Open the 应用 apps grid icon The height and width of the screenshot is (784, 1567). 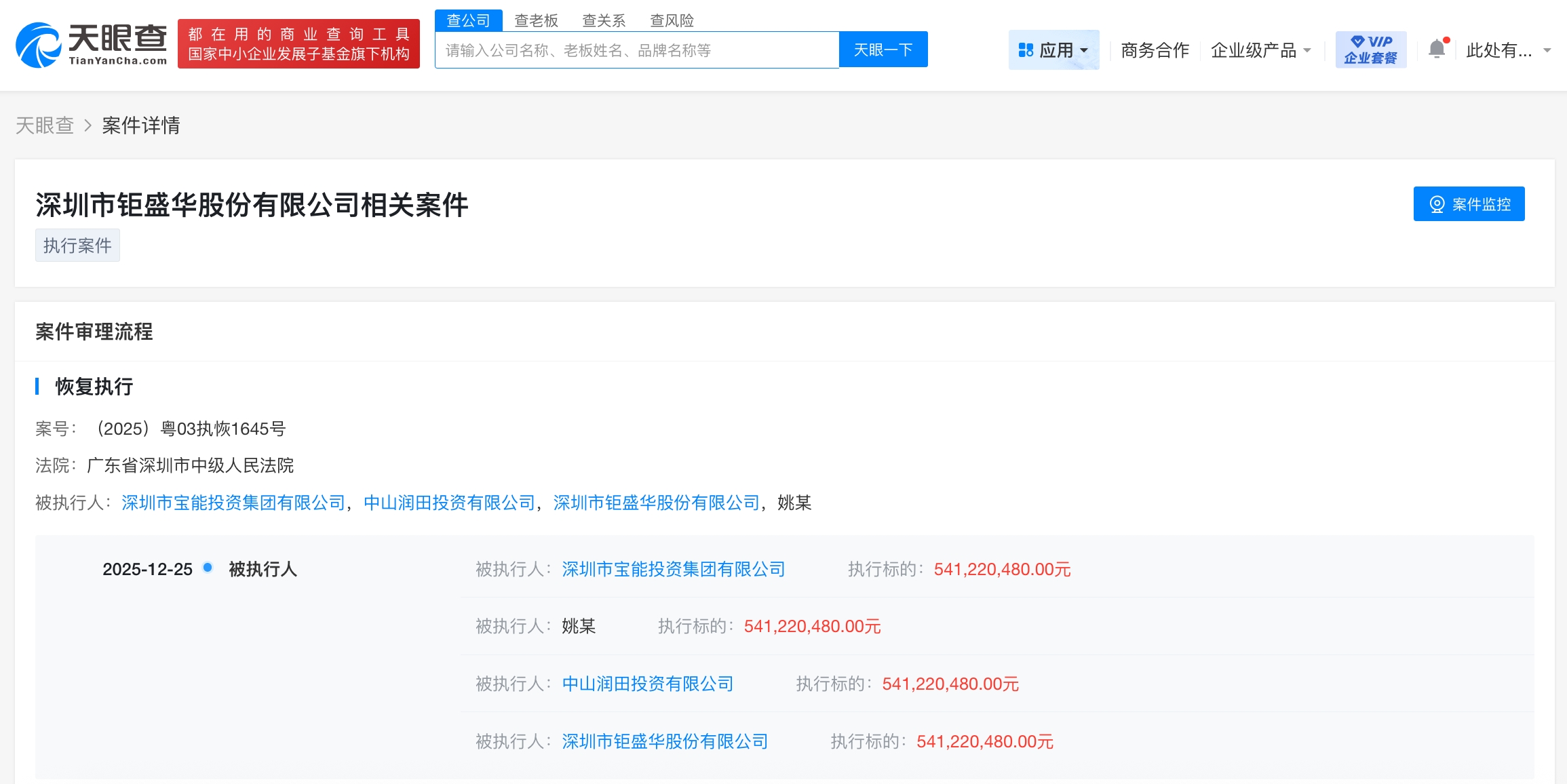[1026, 50]
